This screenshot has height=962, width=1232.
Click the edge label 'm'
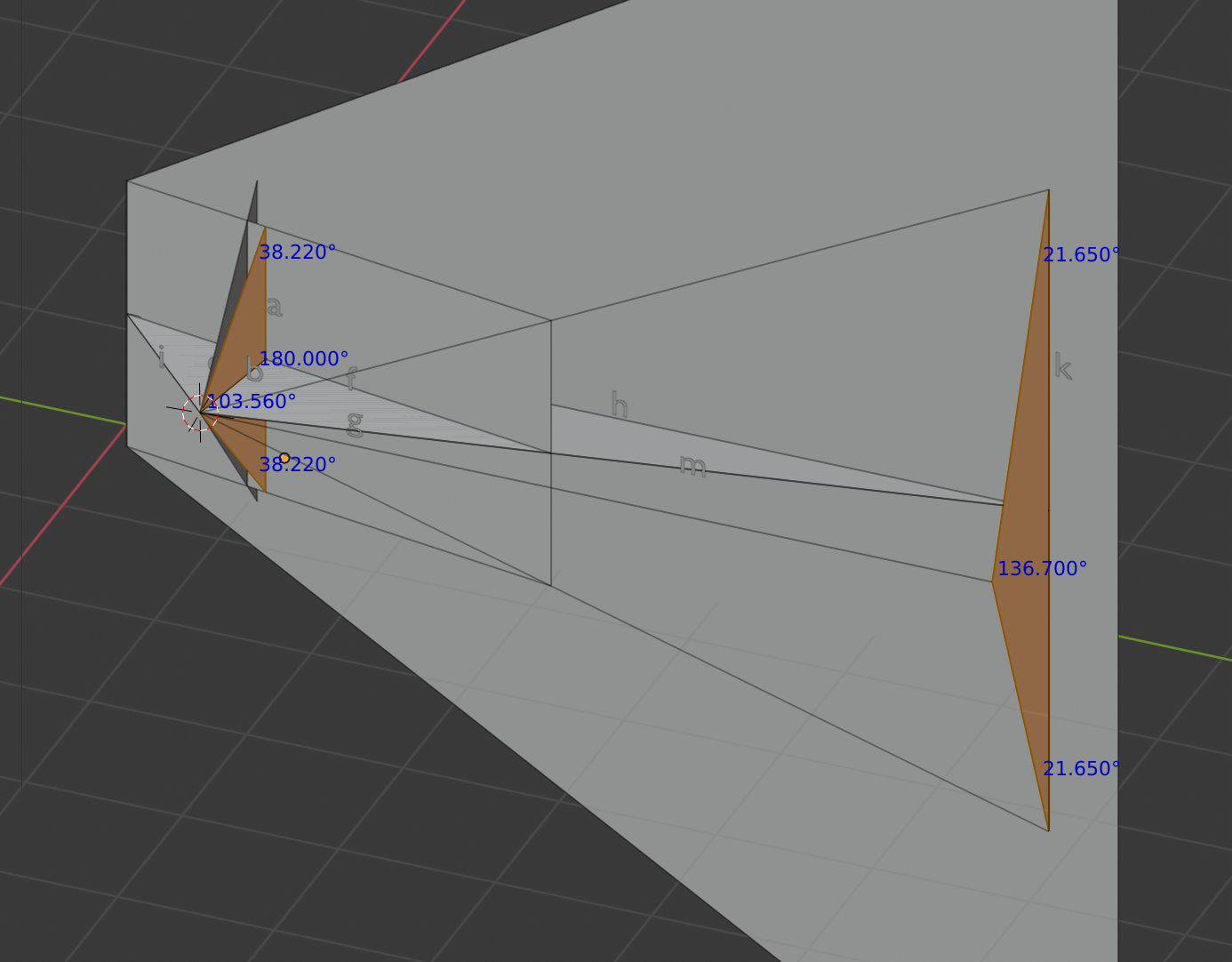(x=692, y=465)
